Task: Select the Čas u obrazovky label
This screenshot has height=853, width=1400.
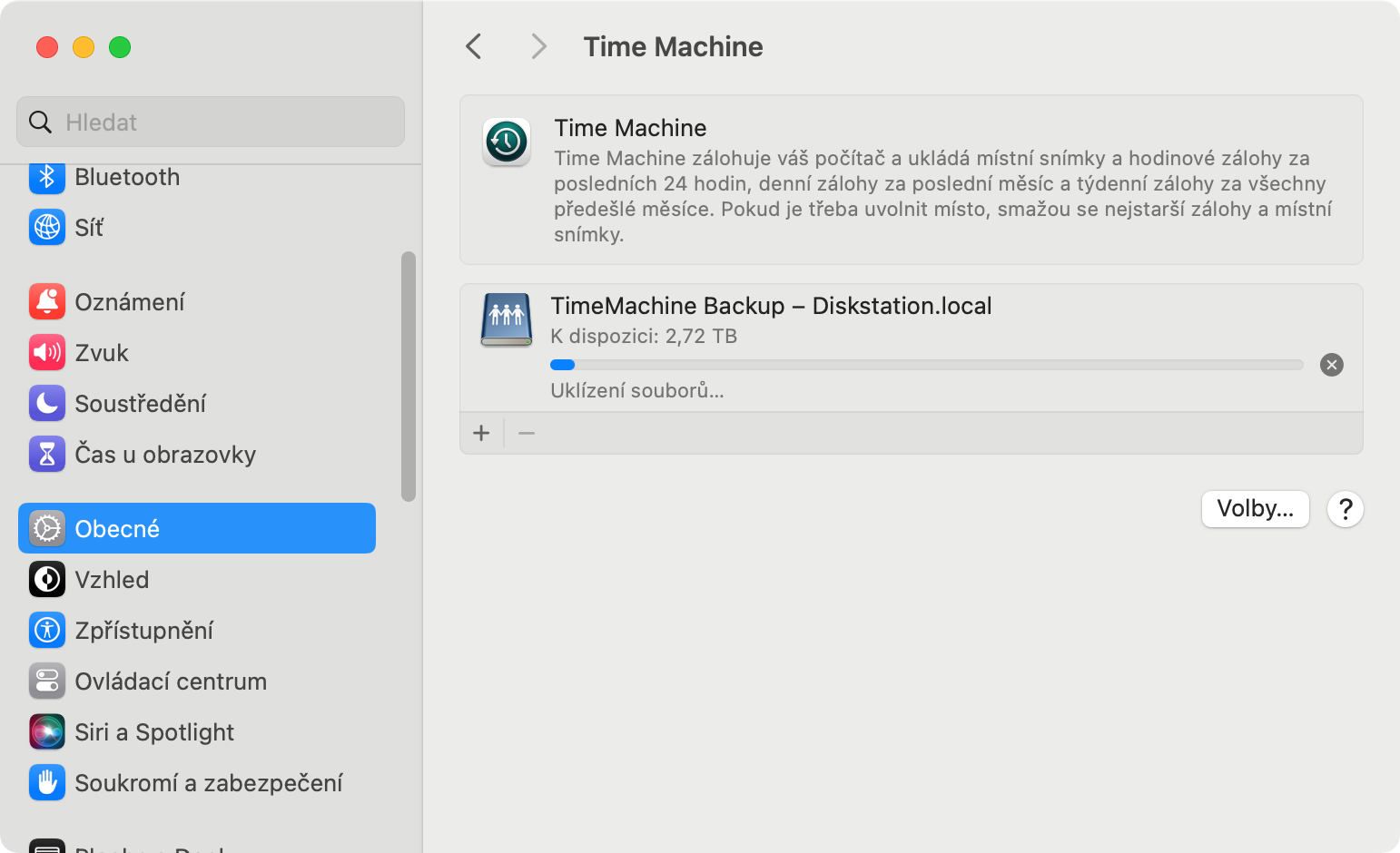Action: tap(165, 455)
